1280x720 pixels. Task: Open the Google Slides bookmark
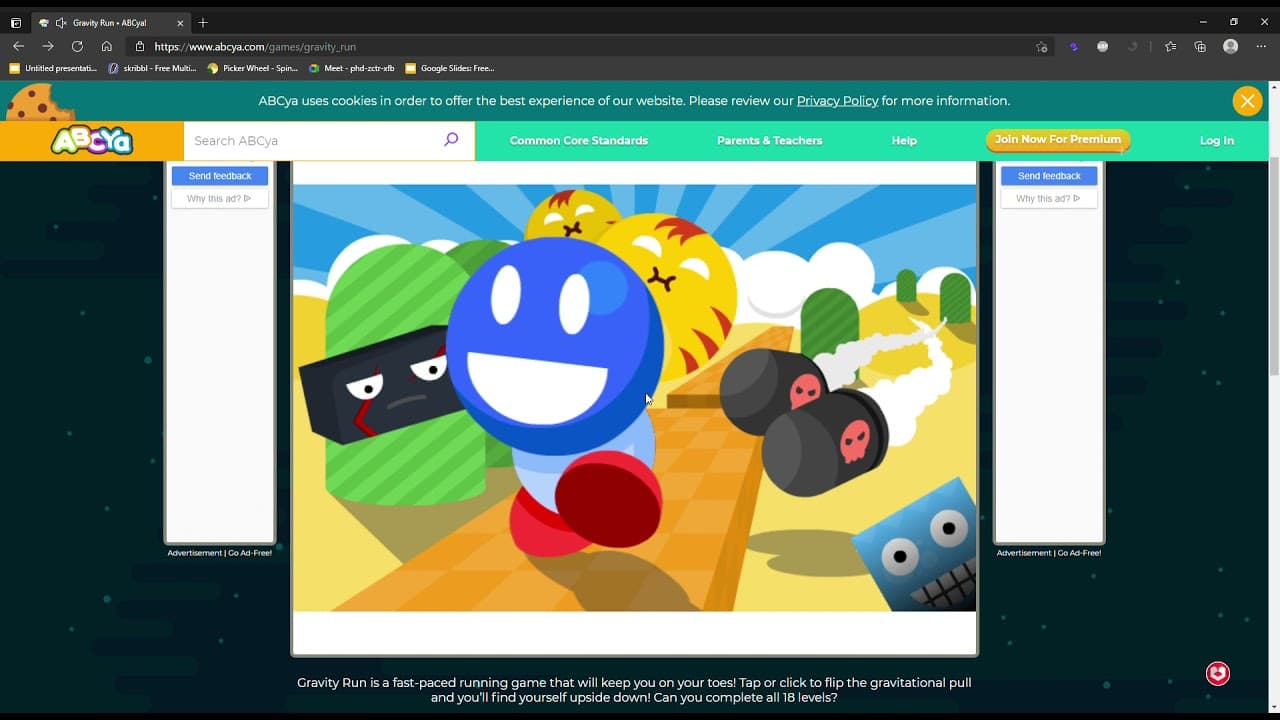(x=450, y=68)
